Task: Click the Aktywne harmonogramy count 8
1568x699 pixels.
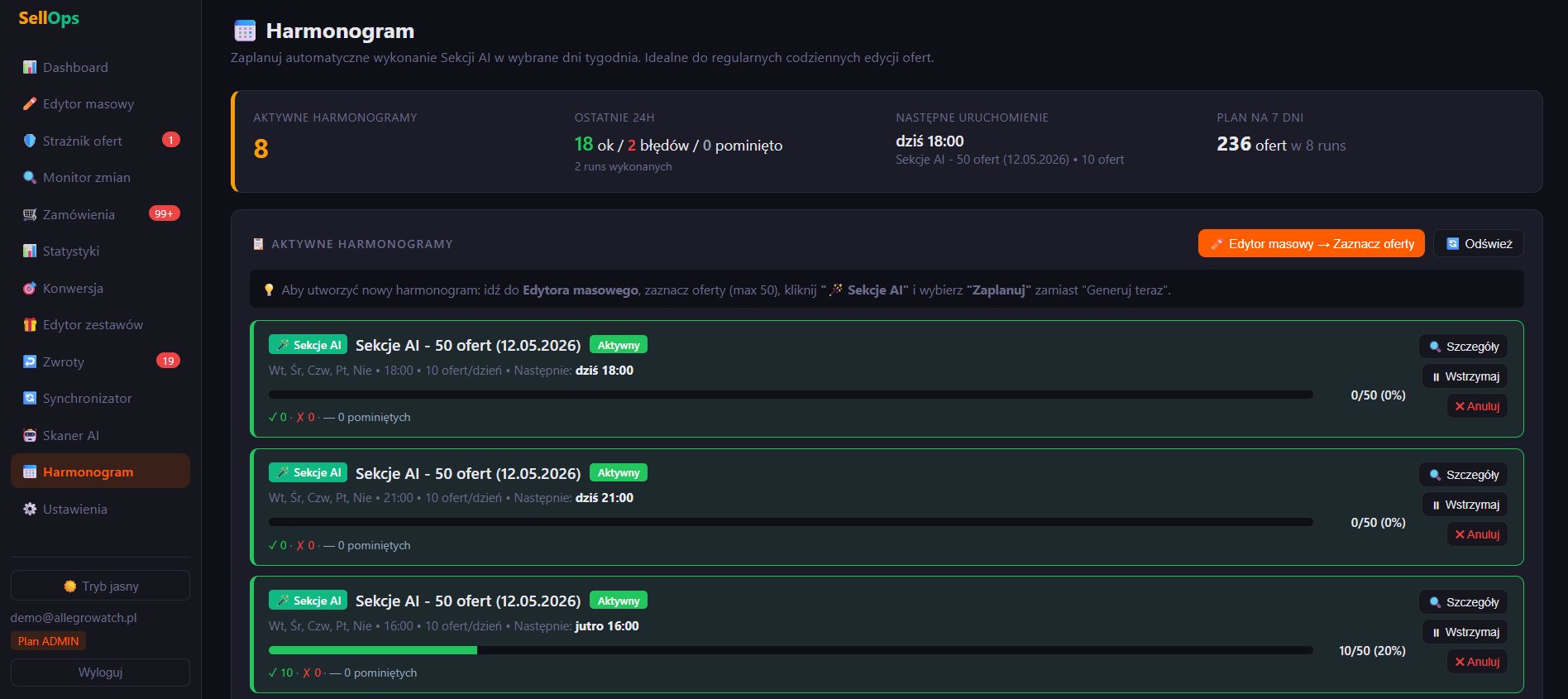Action: 261,149
